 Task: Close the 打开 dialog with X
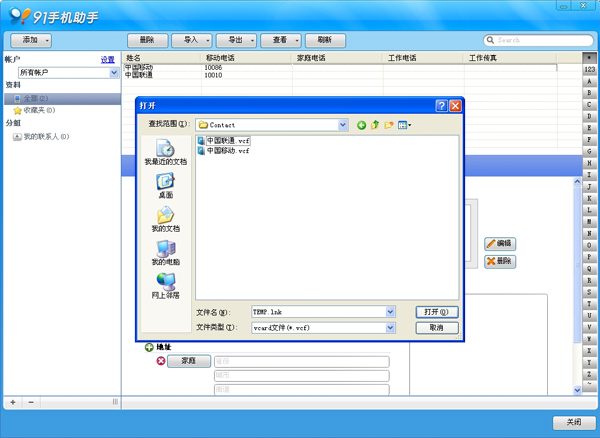point(455,106)
